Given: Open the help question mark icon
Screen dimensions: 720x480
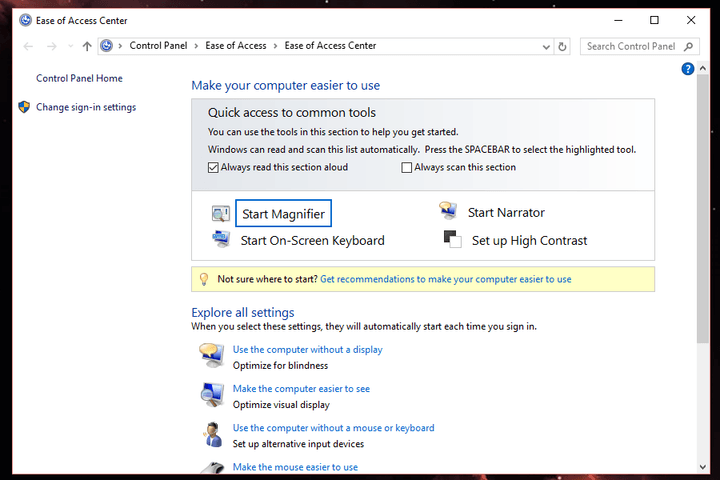Looking at the screenshot, I should (687, 69).
